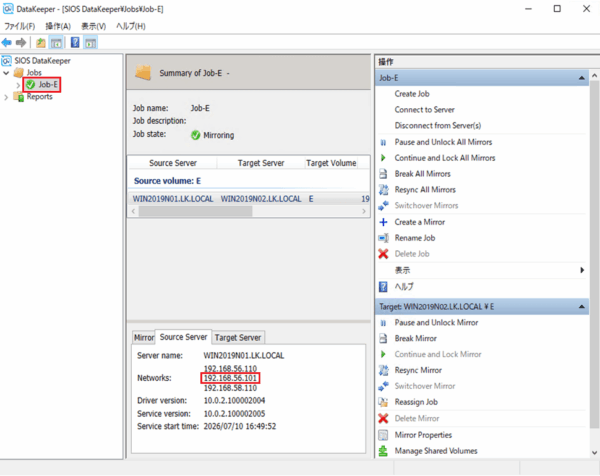Click the Break Mirror icon
600x476 pixels.
pos(383,338)
